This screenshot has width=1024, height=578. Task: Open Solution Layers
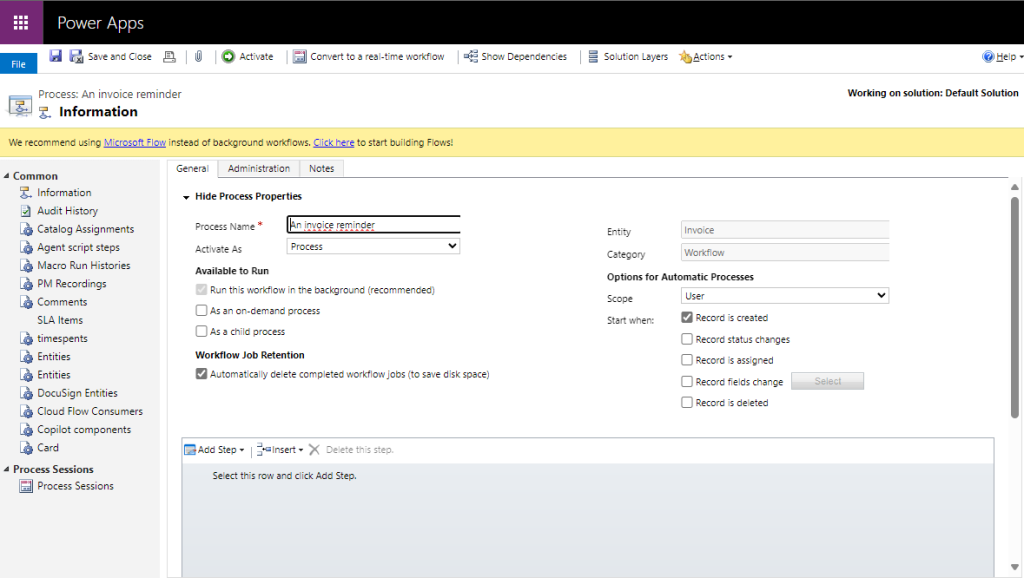pyautogui.click(x=628, y=57)
